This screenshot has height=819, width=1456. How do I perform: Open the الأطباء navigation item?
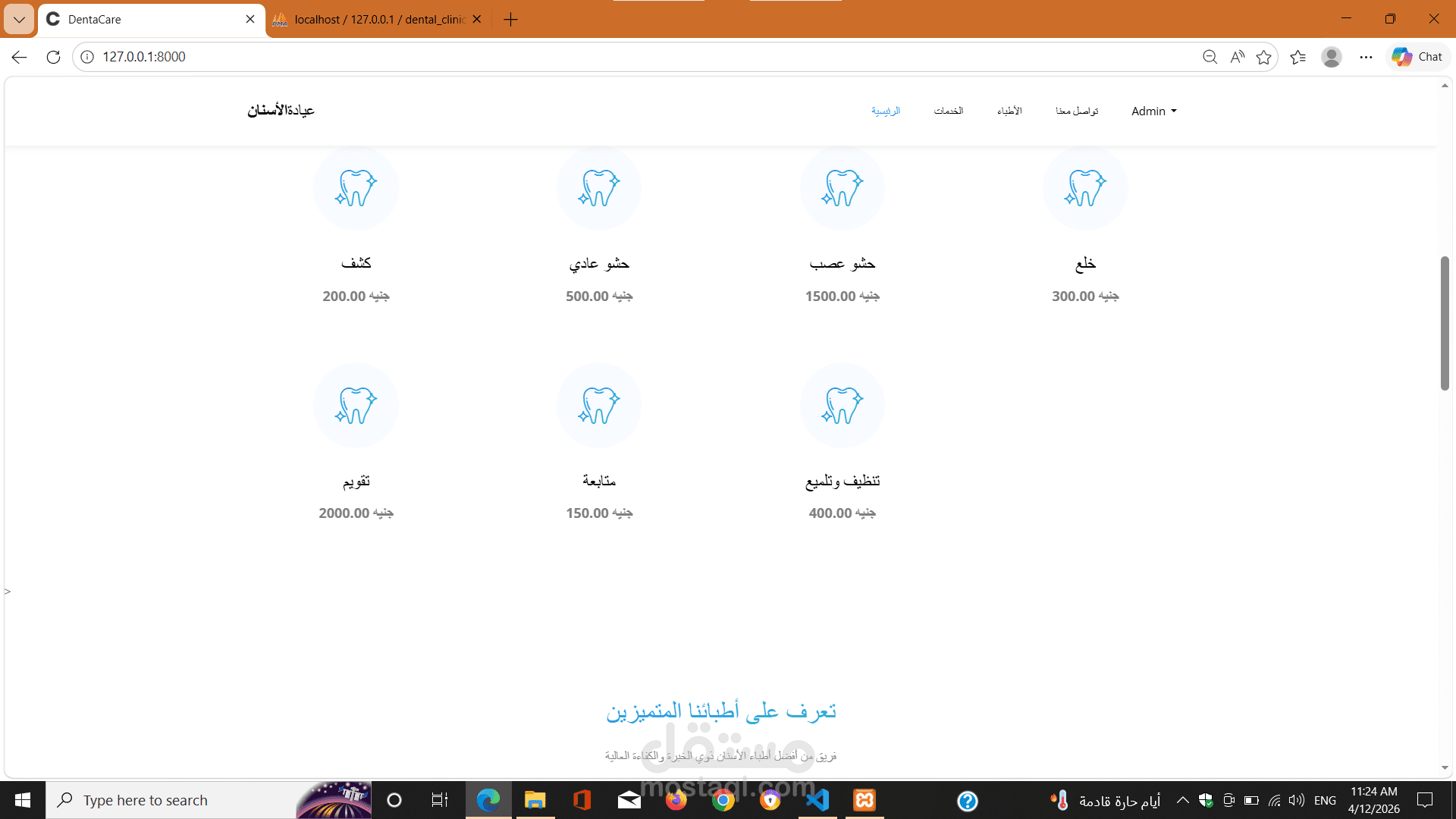1009,111
